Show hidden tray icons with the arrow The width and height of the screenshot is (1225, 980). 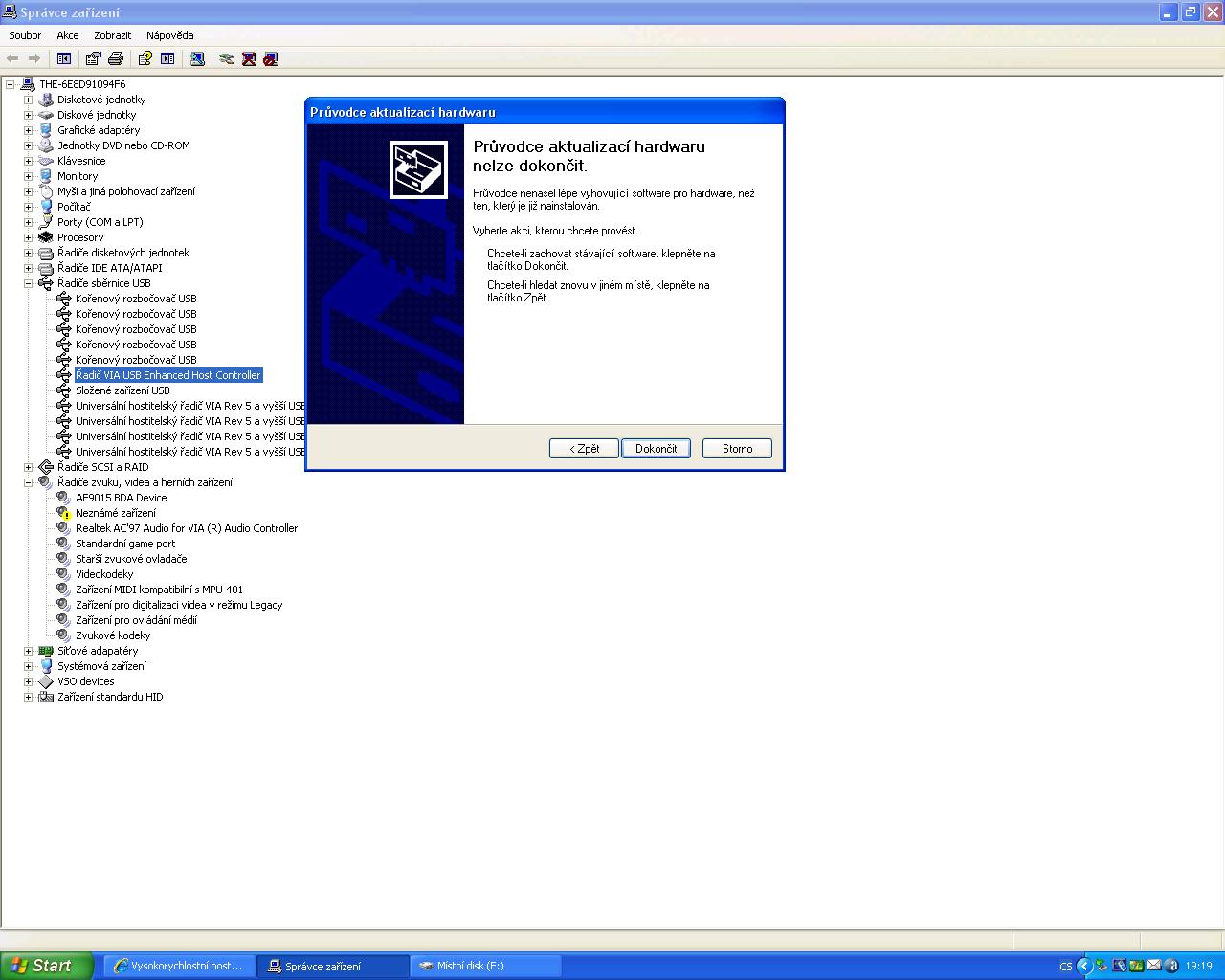1084,966
